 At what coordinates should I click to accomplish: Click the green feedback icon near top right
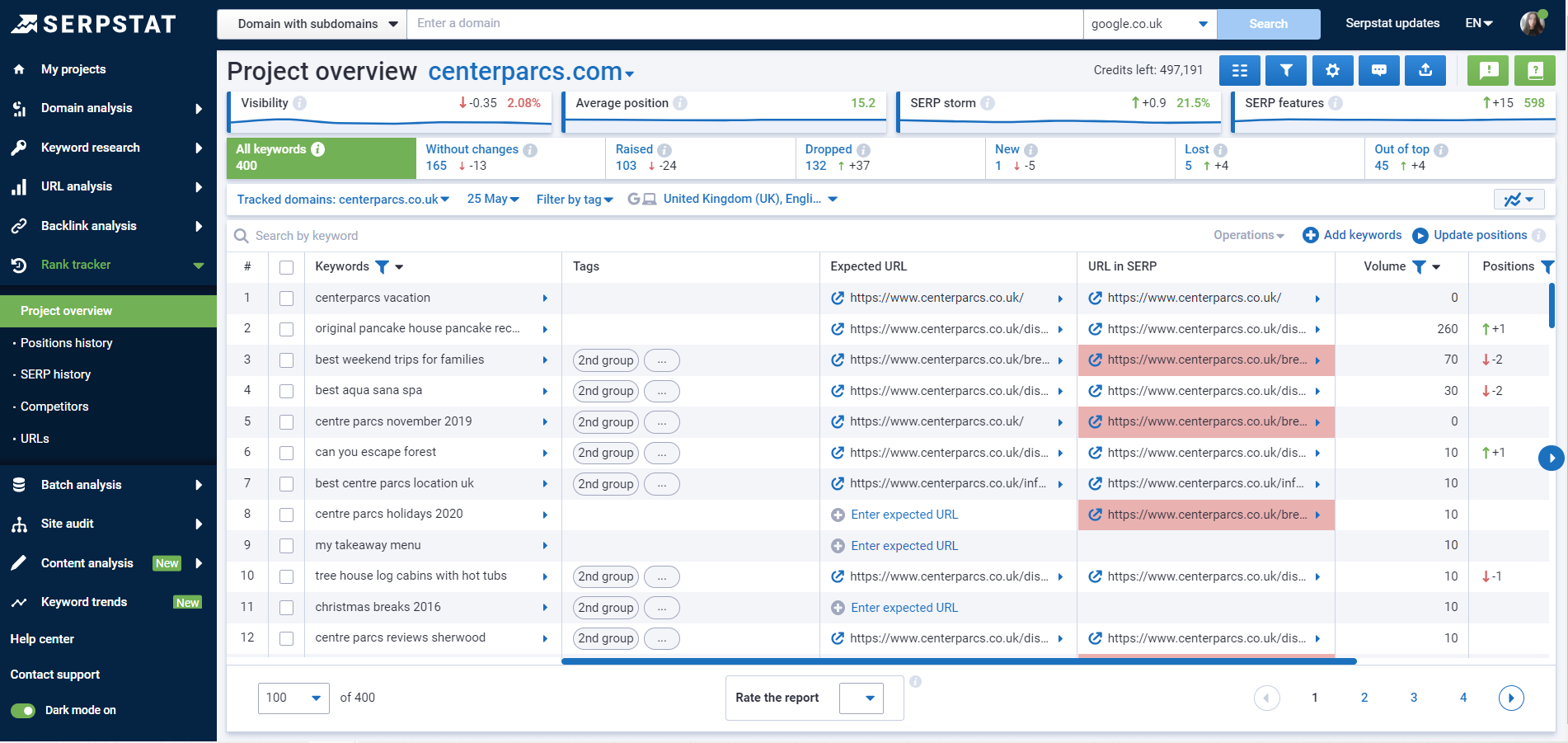[x=1487, y=70]
